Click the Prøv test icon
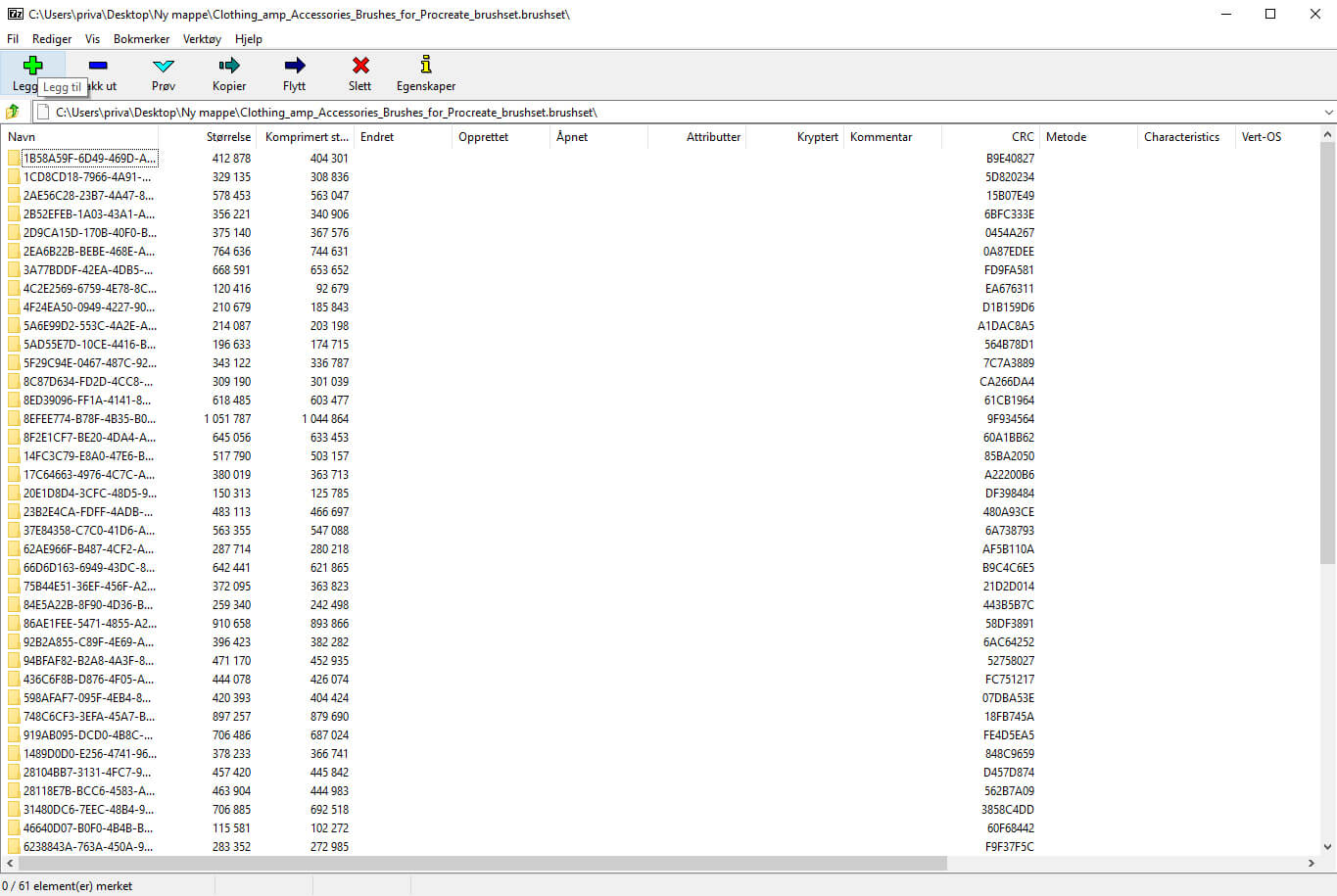The height and width of the screenshot is (896, 1337). 164,66
